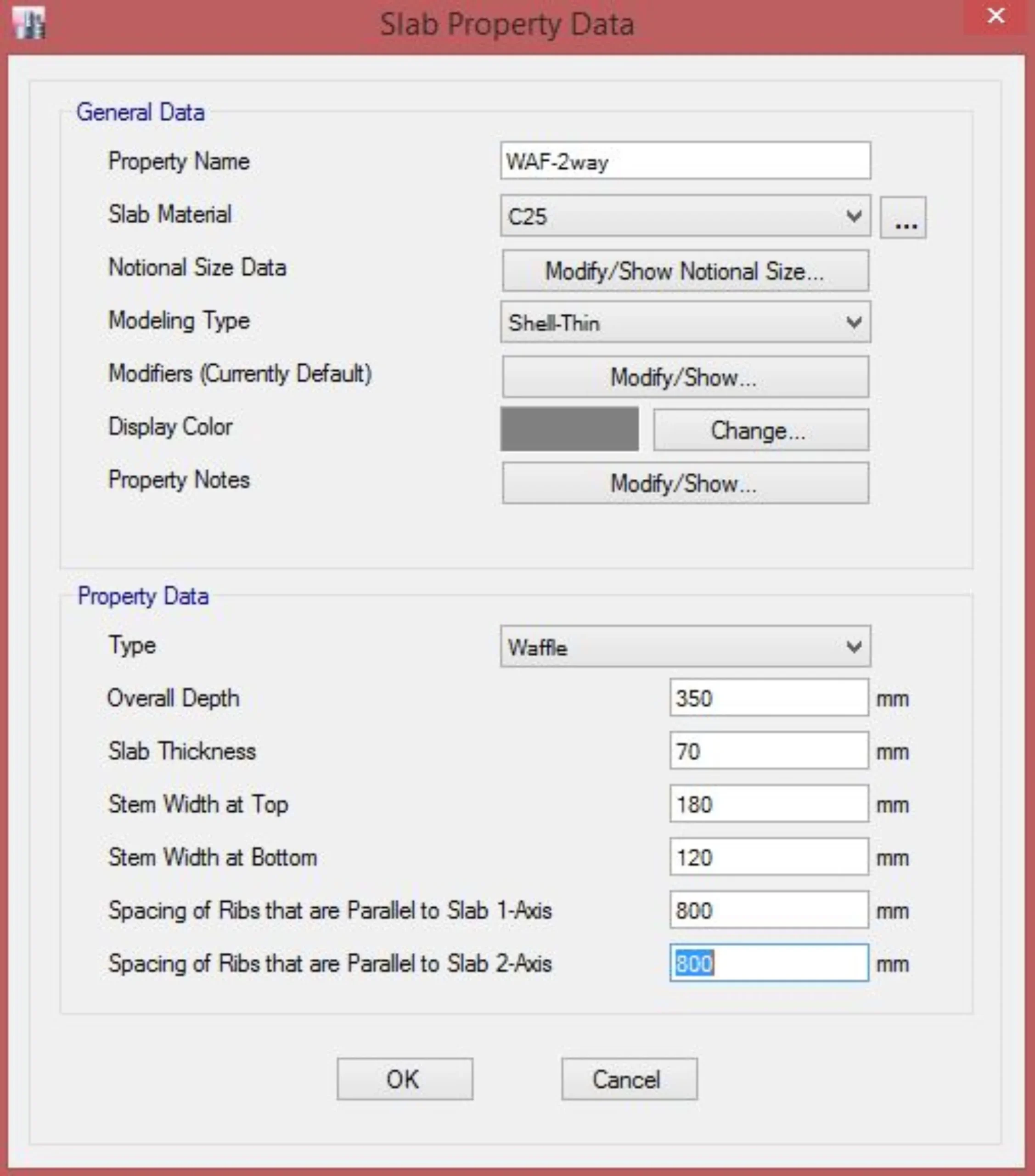Open the Slab Material dropdown
The height and width of the screenshot is (1176, 1035).
pos(685,216)
